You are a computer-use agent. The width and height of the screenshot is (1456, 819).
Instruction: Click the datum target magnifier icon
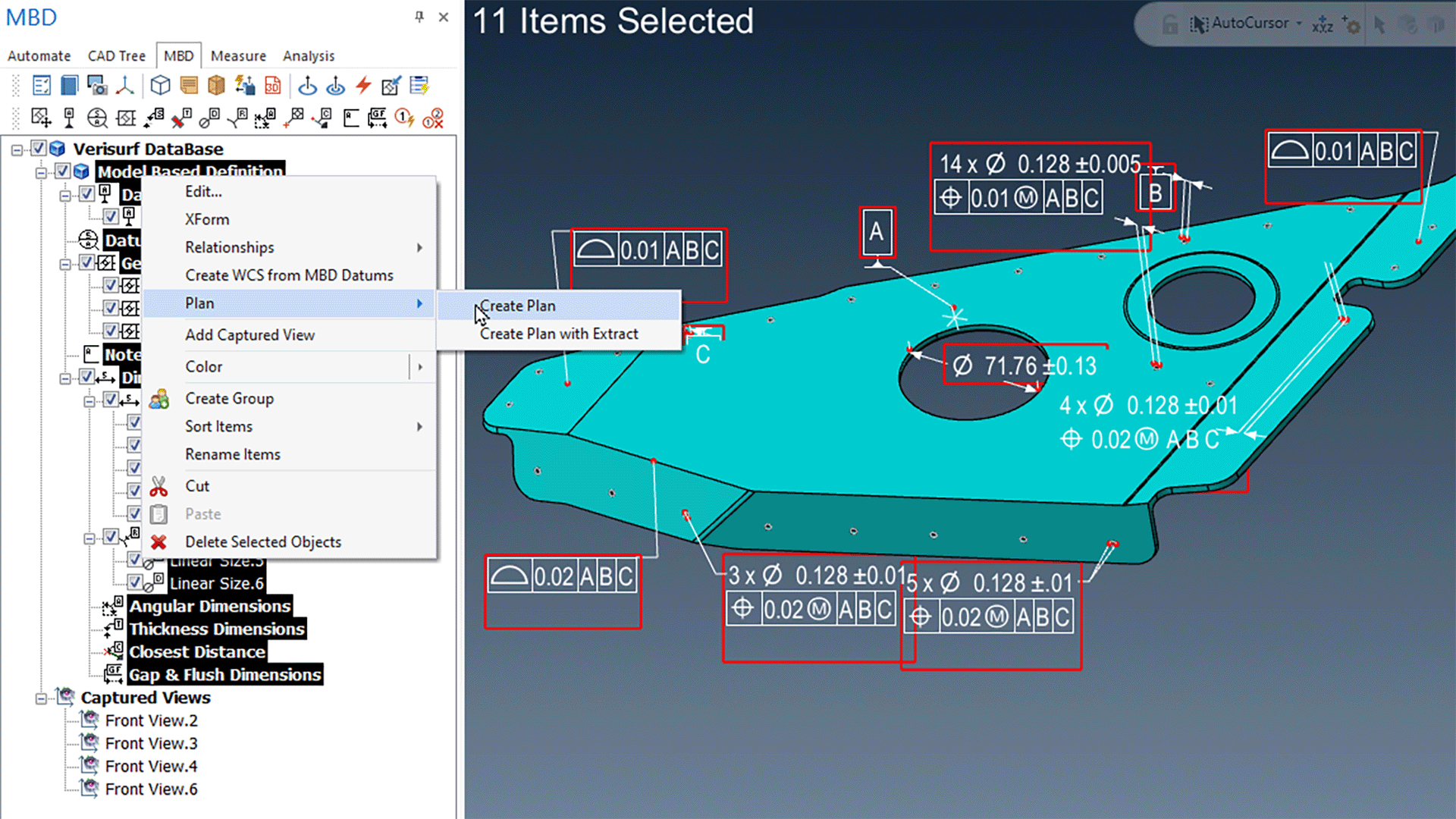pos(97,118)
